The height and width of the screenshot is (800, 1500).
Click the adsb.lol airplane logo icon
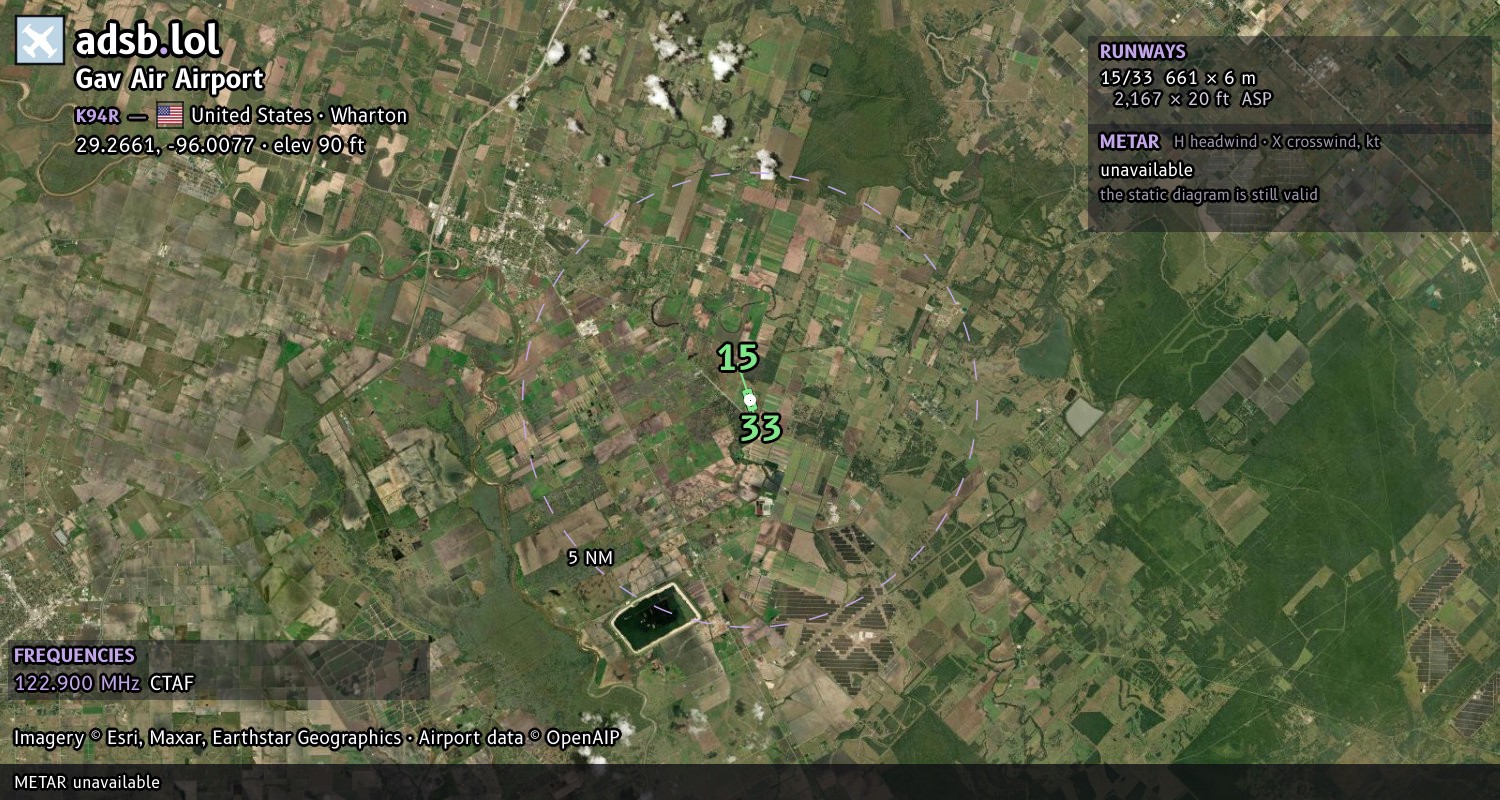[x=40, y=40]
